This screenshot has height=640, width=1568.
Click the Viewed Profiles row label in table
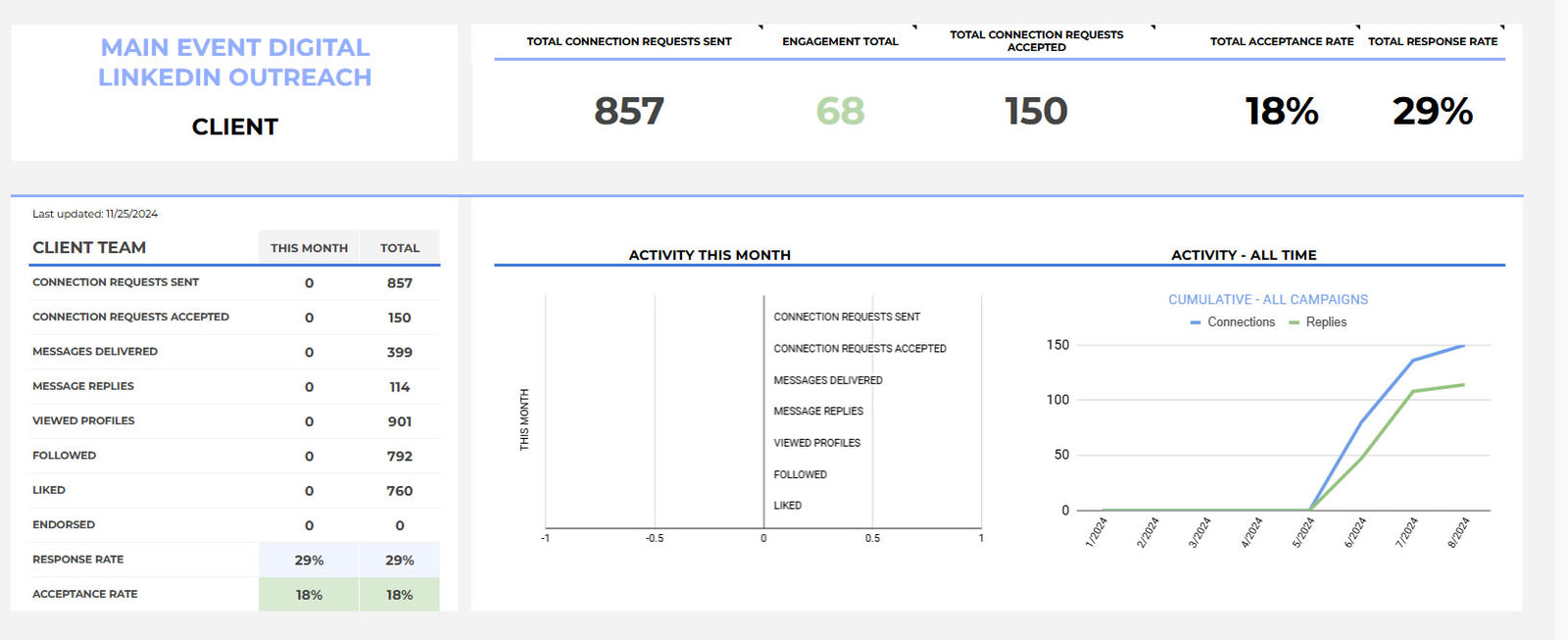83,420
